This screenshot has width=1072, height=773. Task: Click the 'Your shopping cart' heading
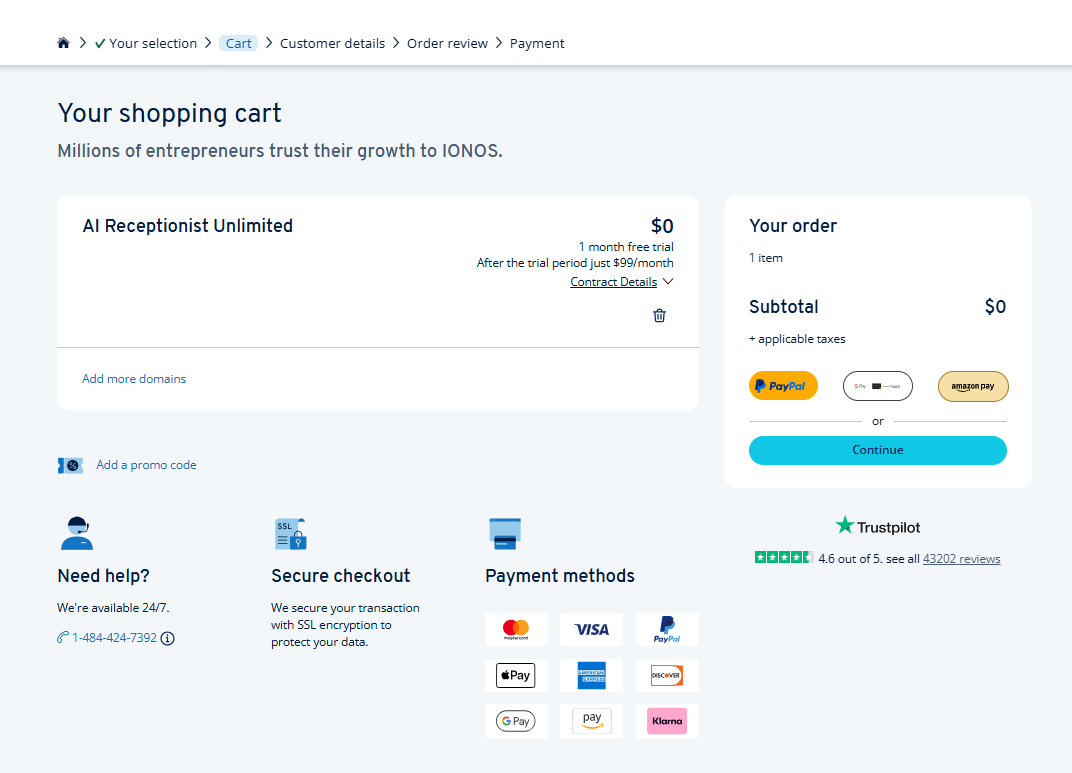[170, 113]
